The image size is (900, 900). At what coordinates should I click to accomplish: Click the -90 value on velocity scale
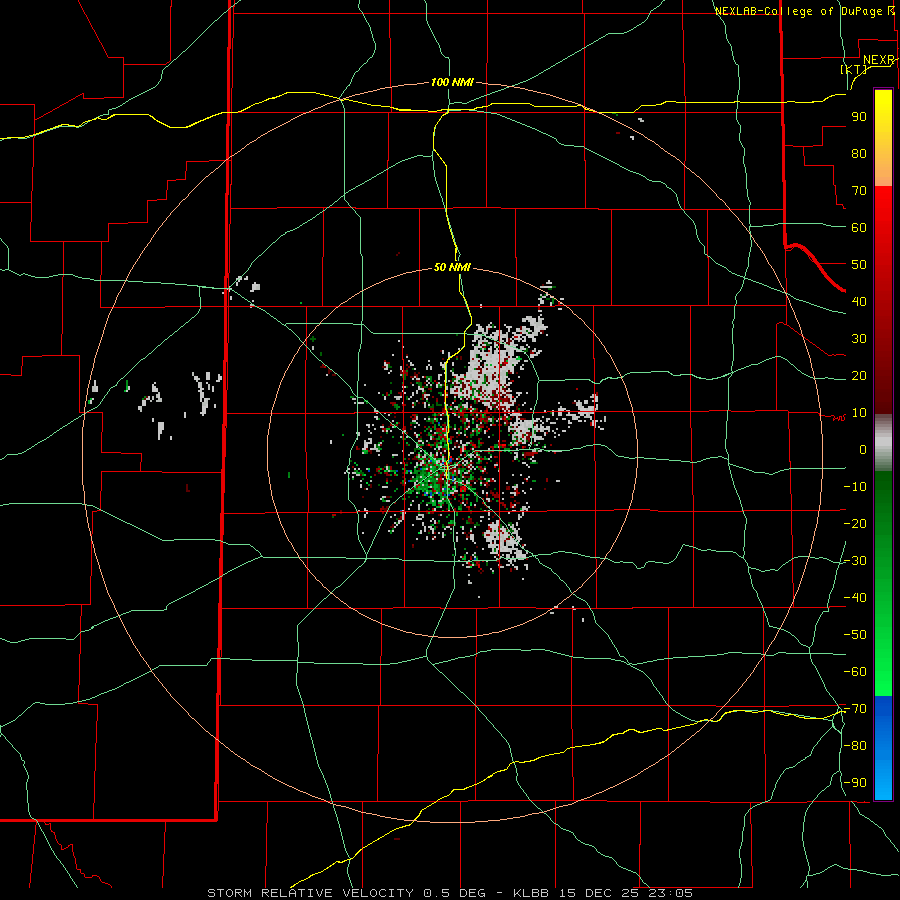point(855,783)
